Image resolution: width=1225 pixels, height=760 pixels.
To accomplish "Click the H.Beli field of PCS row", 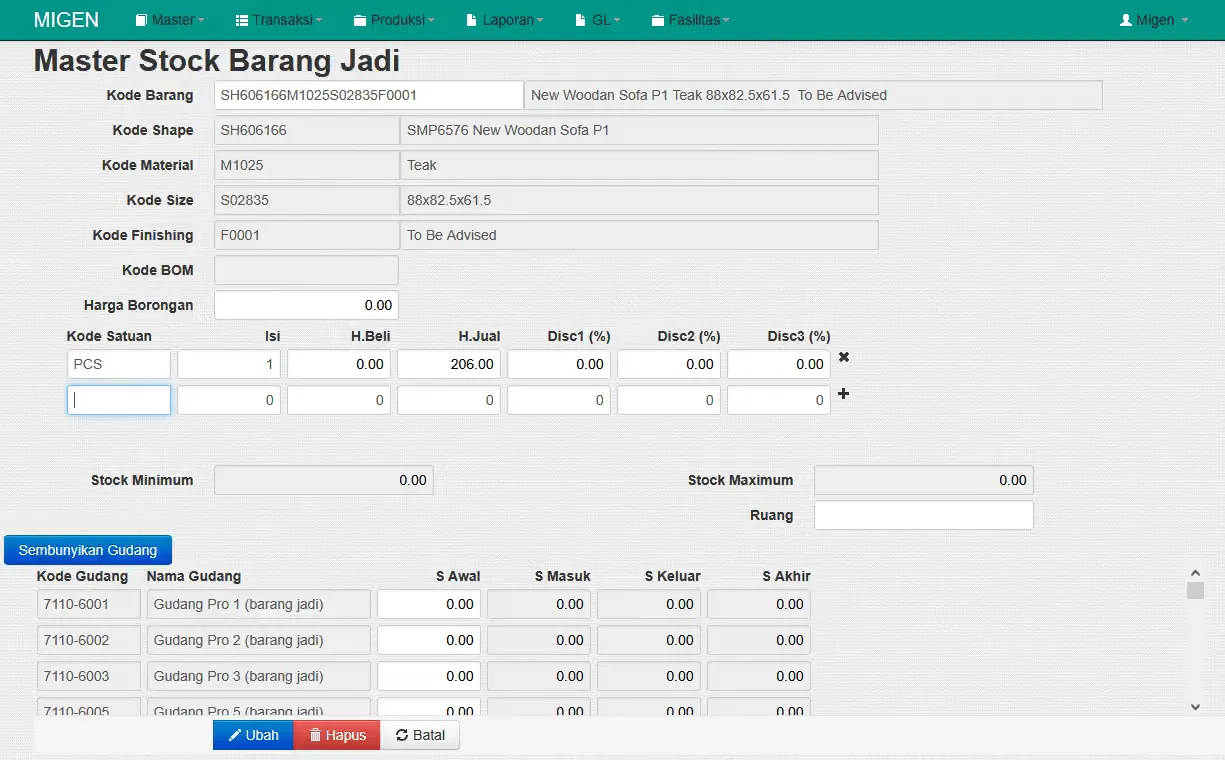I will coord(339,364).
